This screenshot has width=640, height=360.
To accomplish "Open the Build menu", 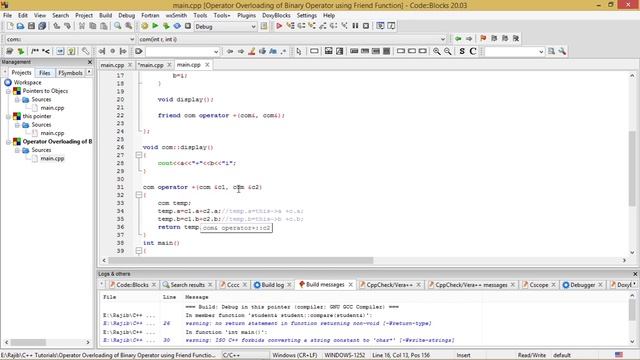I will pyautogui.click(x=105, y=15).
